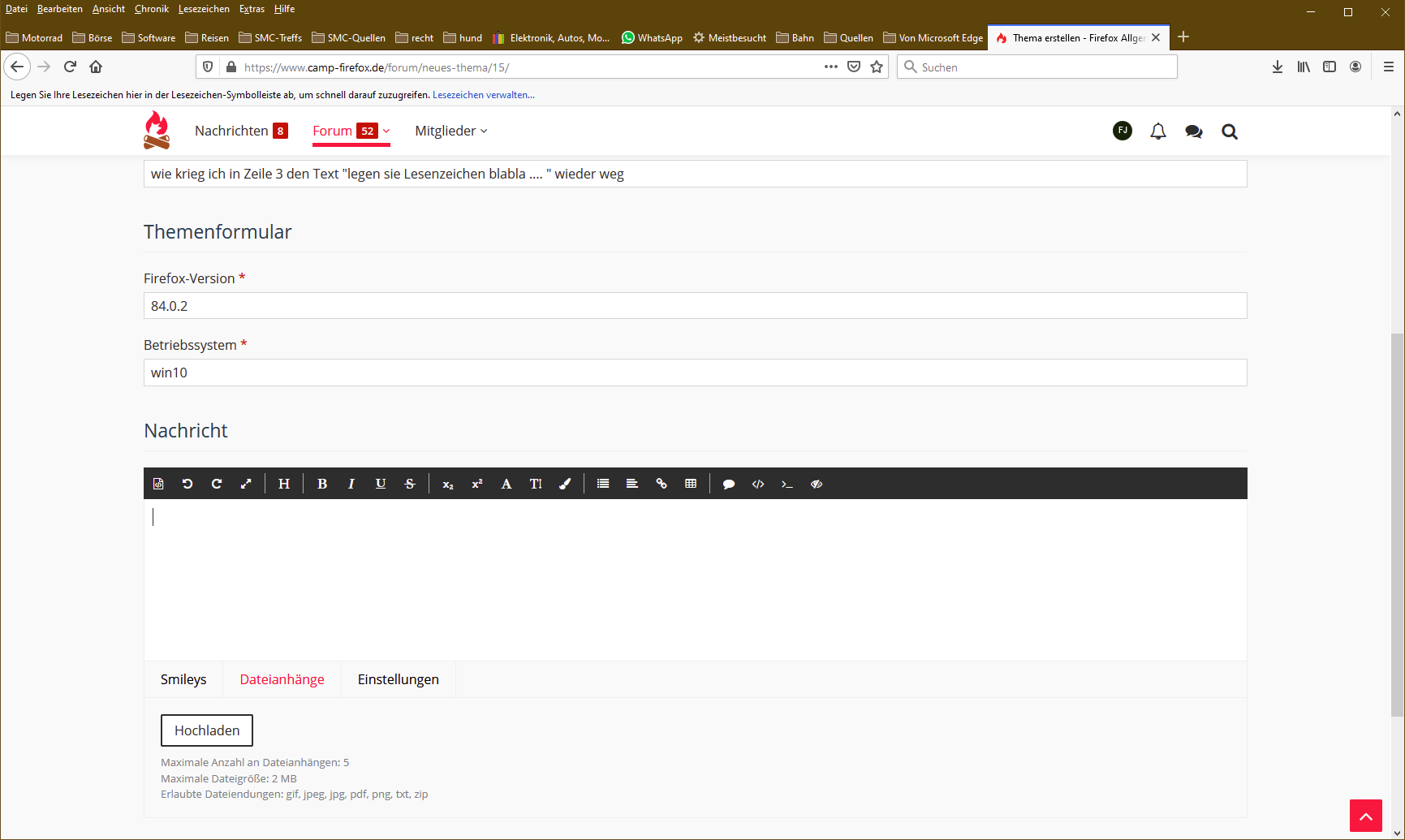Open the Motorrad bookmarks folder
Screen dimensions: 1405x840
click(x=34, y=37)
